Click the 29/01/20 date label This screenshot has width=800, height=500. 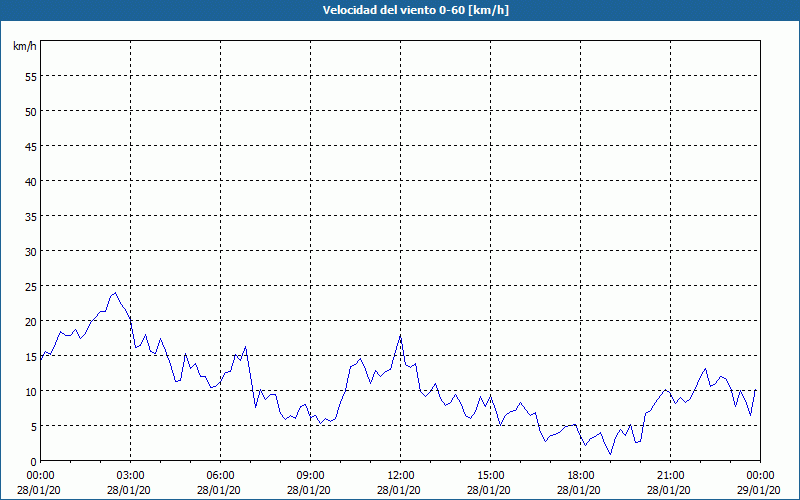tap(759, 490)
